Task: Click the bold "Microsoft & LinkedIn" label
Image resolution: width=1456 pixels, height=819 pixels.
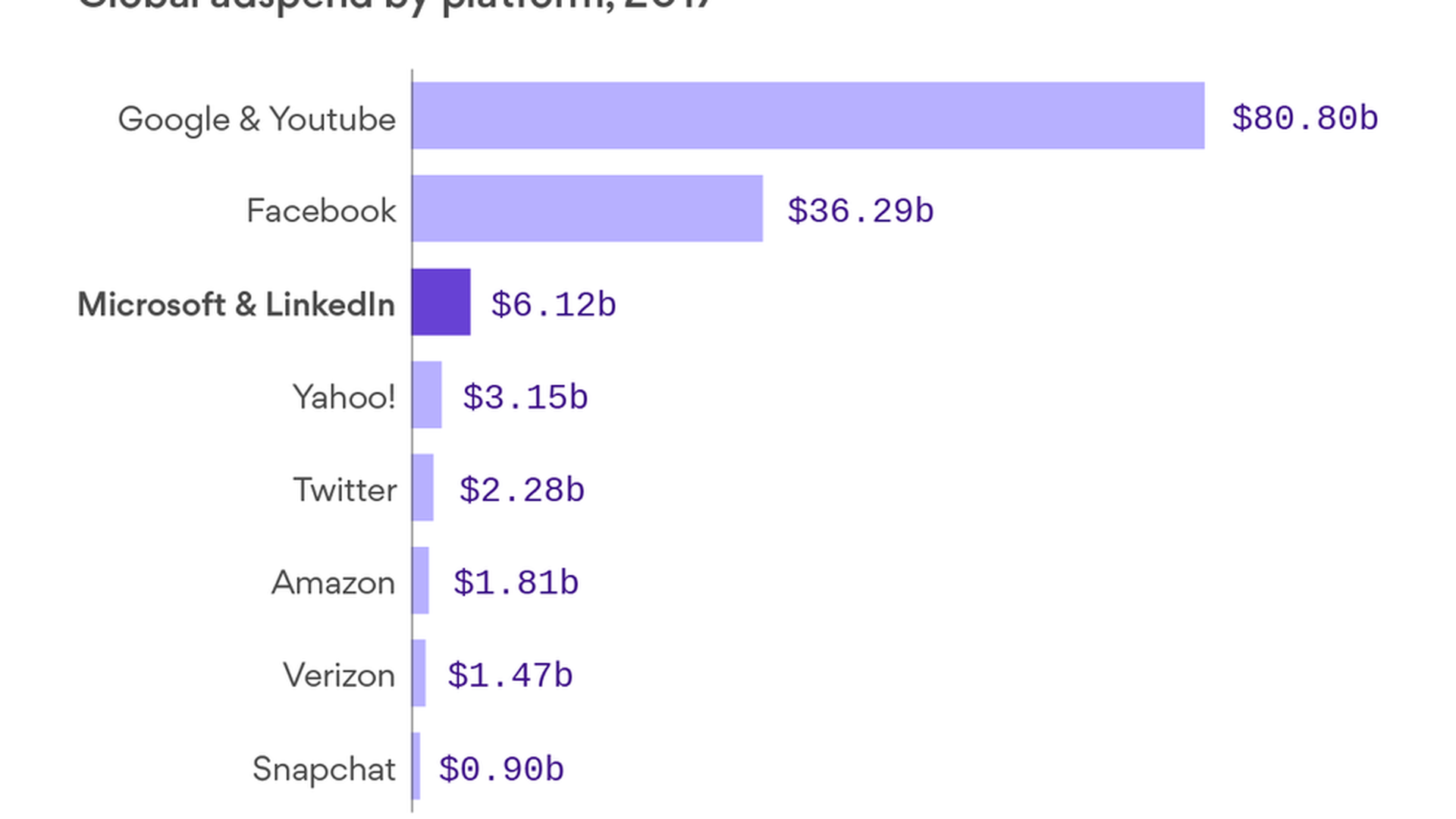Action: point(236,304)
